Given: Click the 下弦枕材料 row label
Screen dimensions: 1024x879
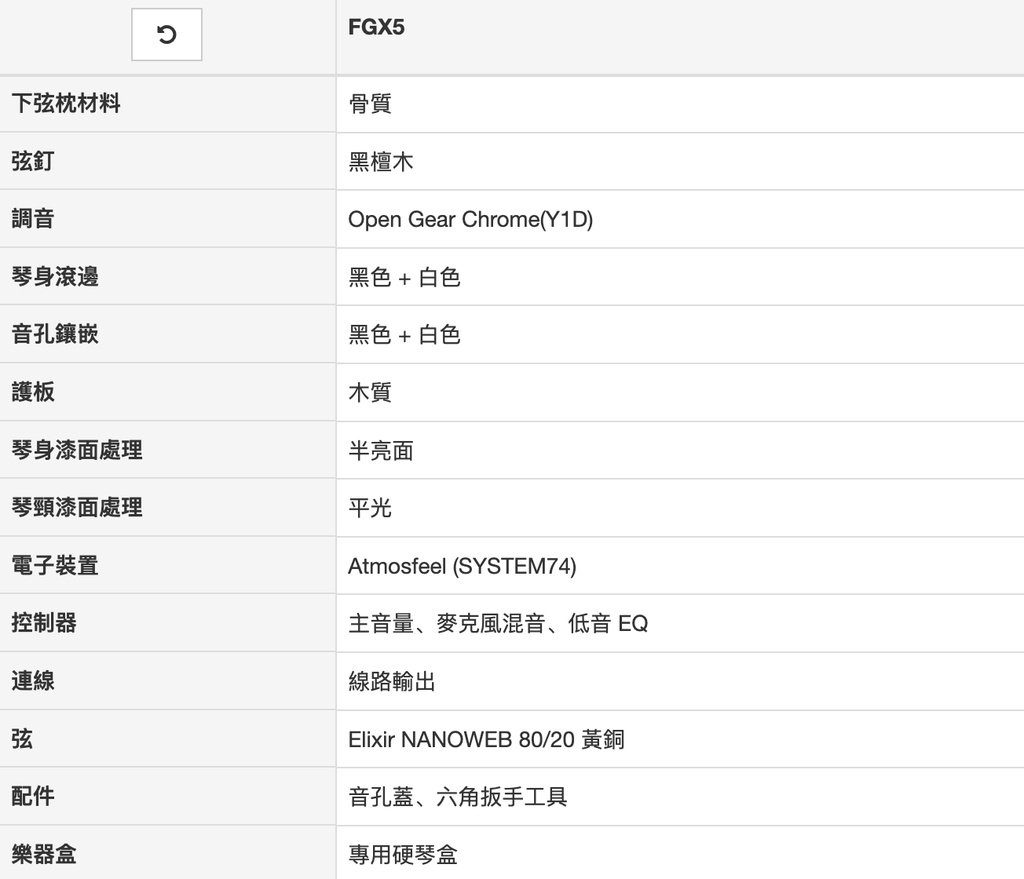Looking at the screenshot, I should click(x=66, y=103).
